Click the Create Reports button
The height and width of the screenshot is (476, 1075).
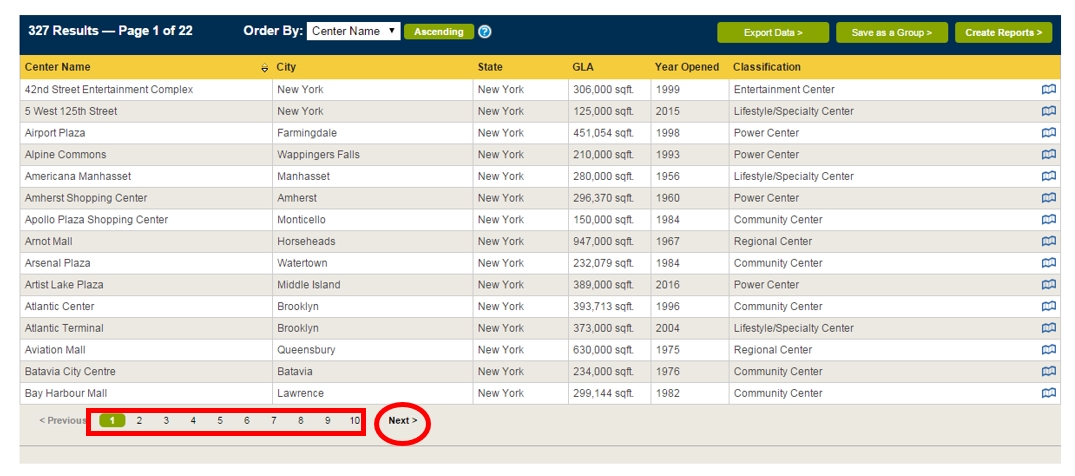point(1003,33)
